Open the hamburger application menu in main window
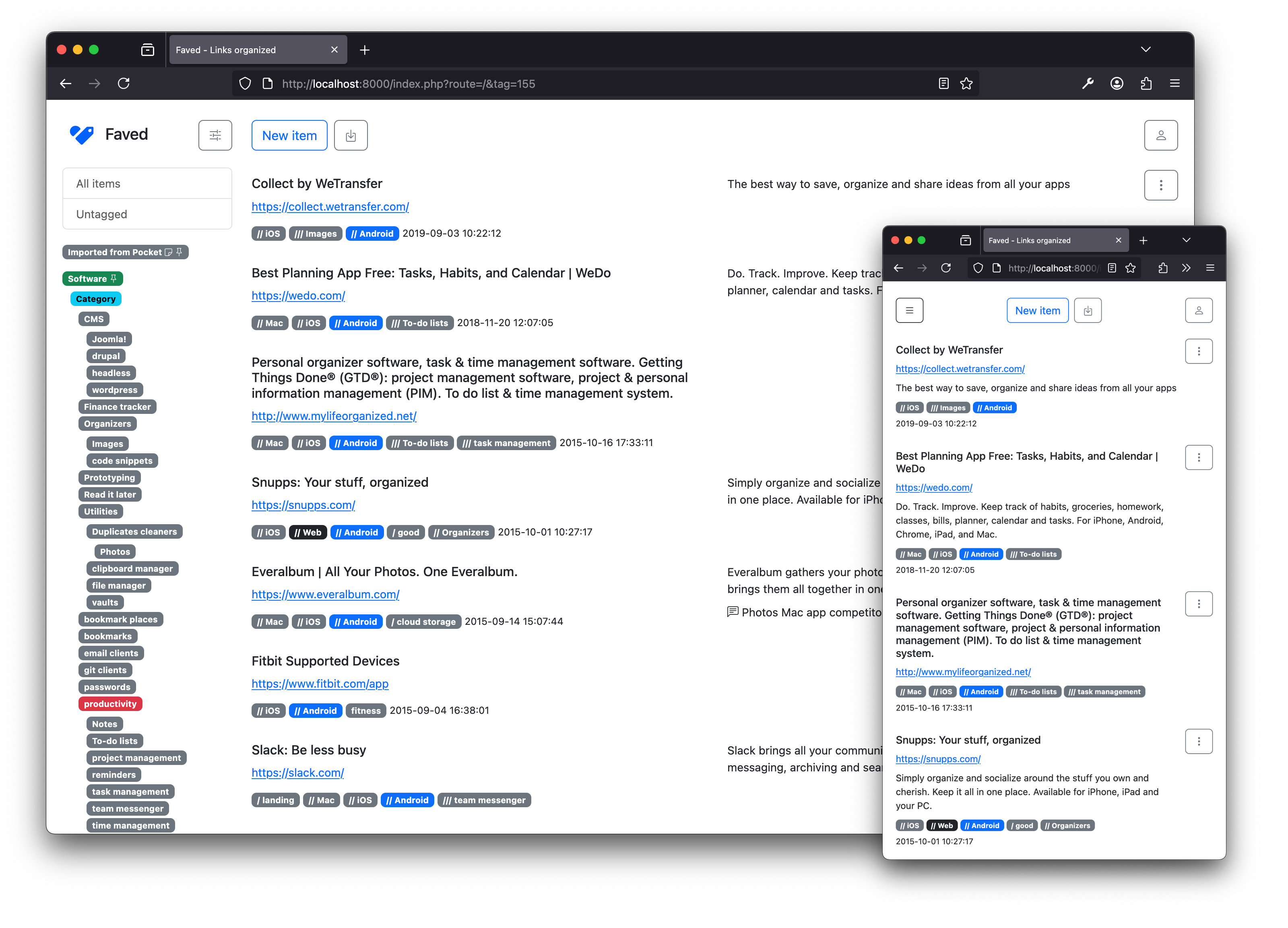 click(x=1175, y=83)
